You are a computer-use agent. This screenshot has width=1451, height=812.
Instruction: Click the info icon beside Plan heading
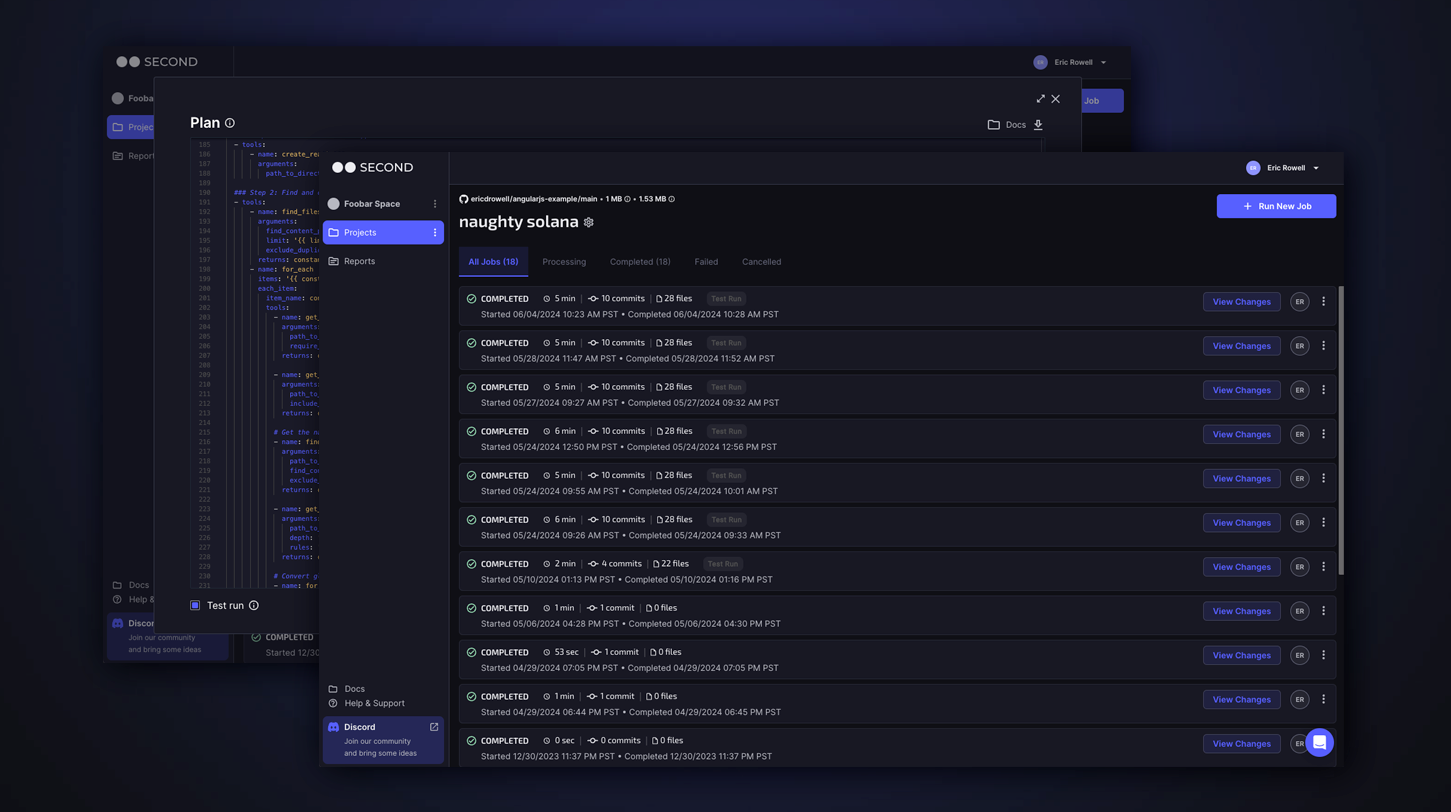tap(230, 123)
